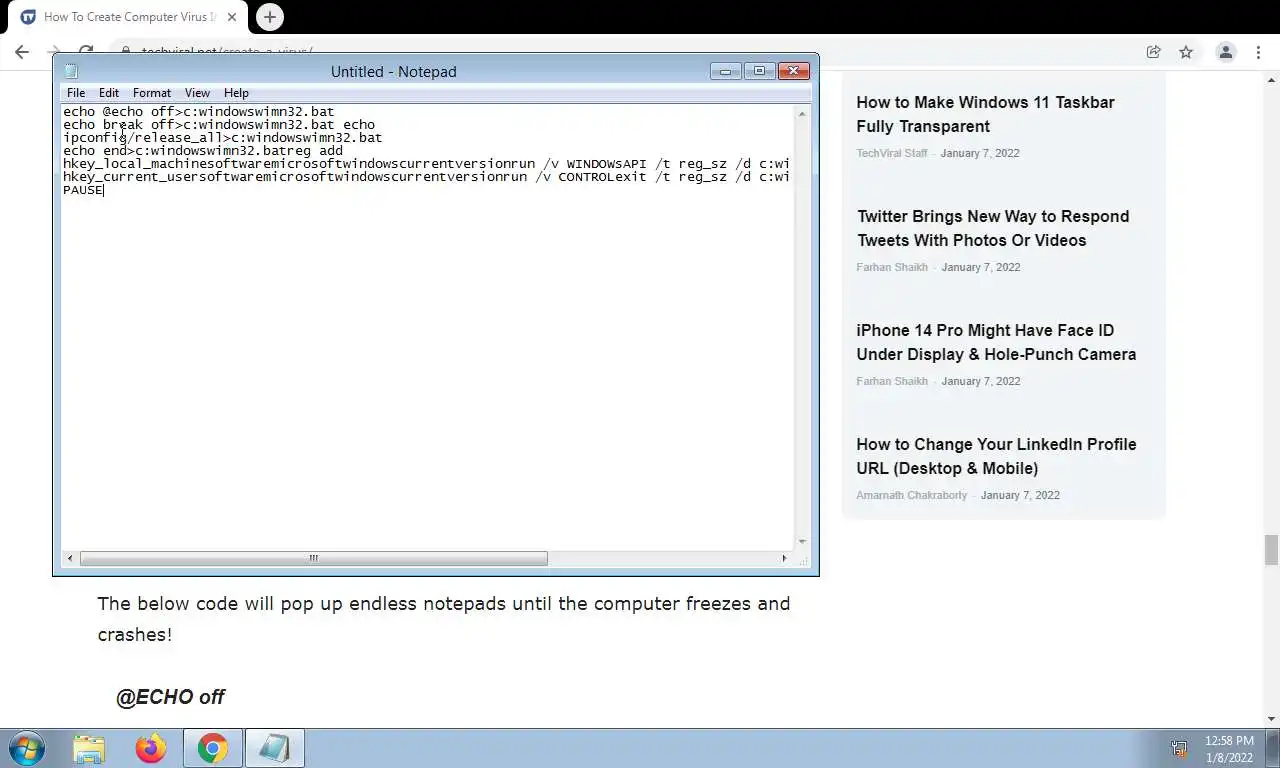Click Notepad horizontal scrollbar left arrow
1280x768 pixels.
tap(70, 558)
